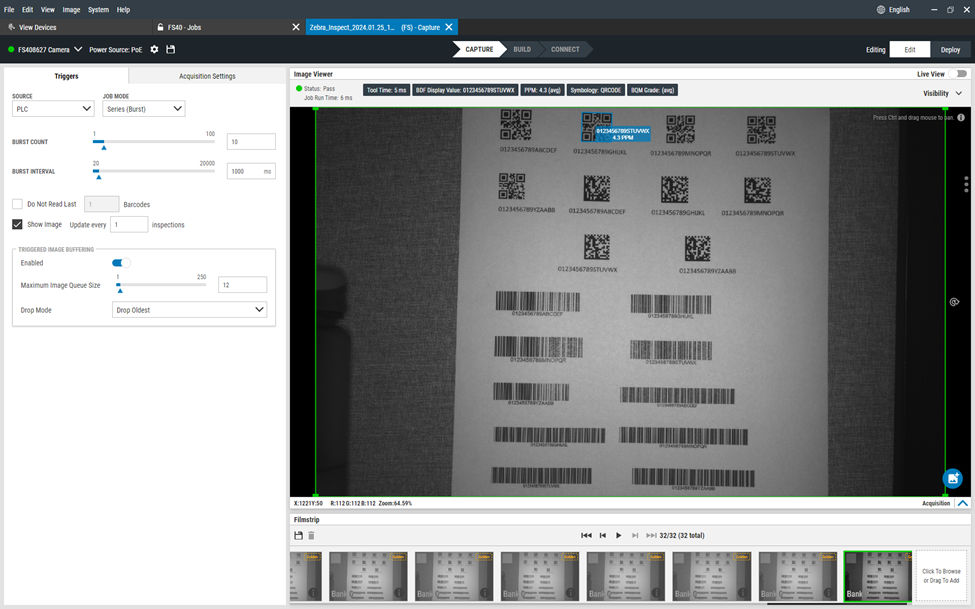Click the Maximum Image Queue Size field
Screen dimensions: 975x609
click(x=243, y=284)
